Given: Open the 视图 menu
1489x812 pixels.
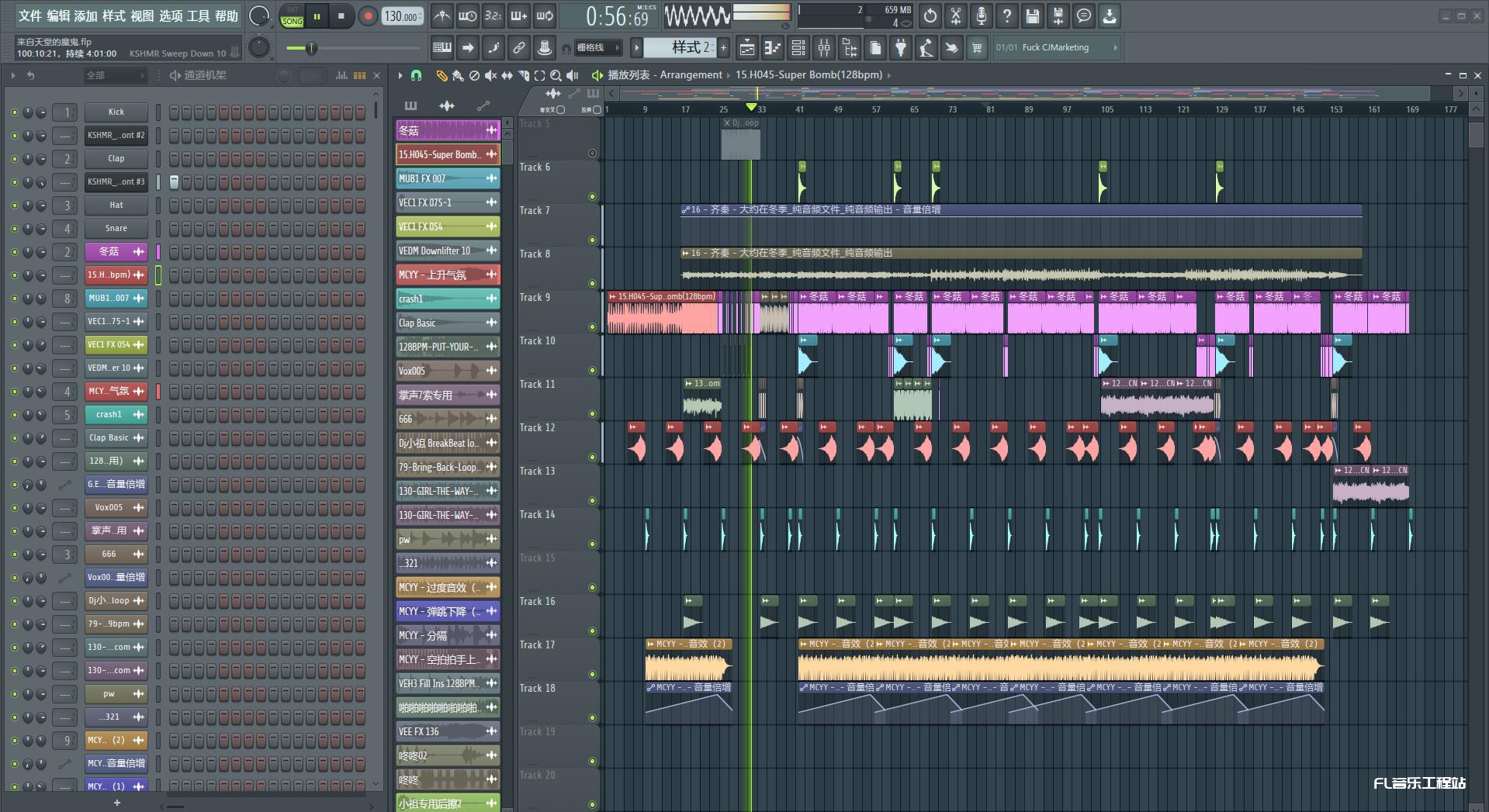Looking at the screenshot, I should (x=142, y=16).
